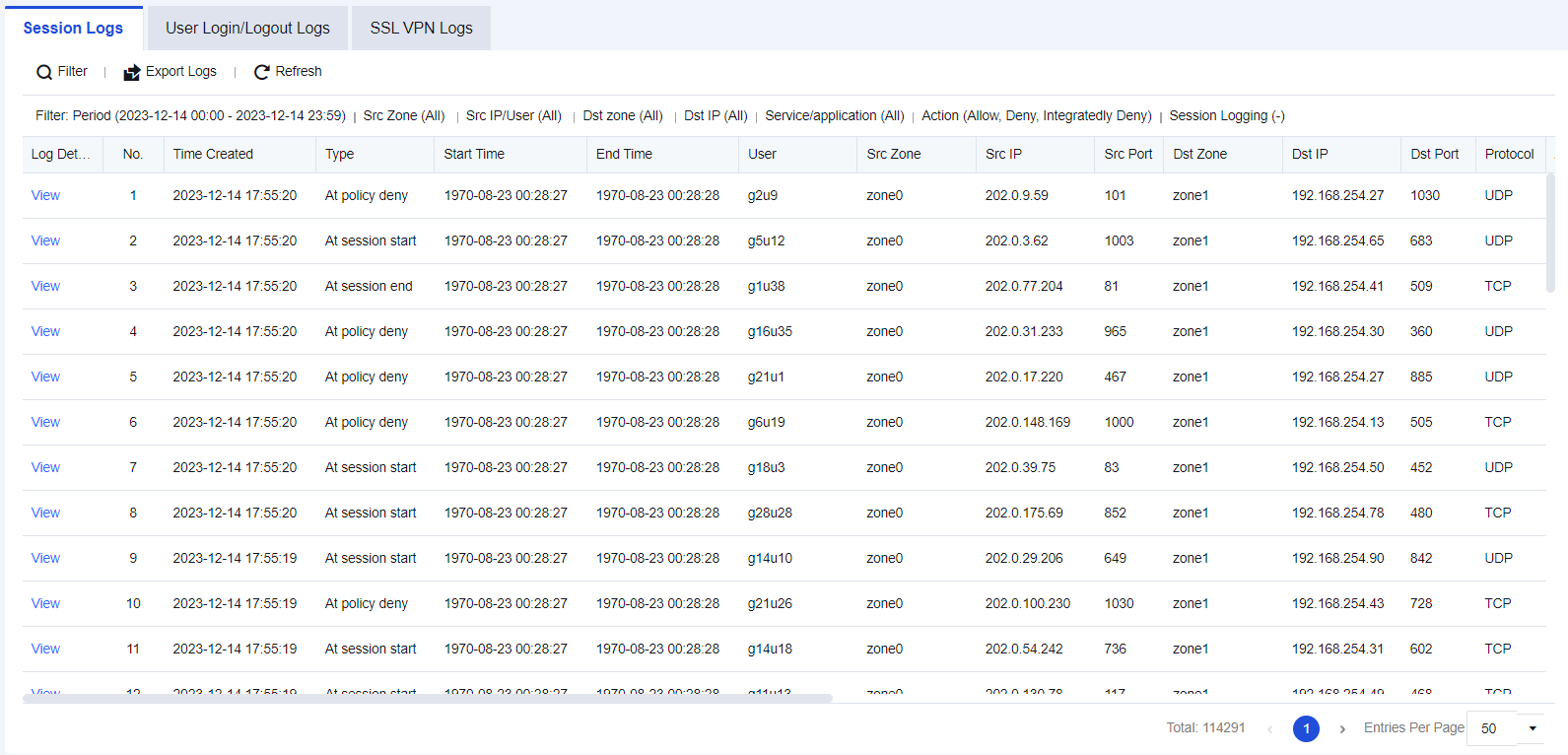Open Entries Per Page dropdown arrow
Image resolution: width=1568 pixels, height=755 pixels.
point(1532,728)
